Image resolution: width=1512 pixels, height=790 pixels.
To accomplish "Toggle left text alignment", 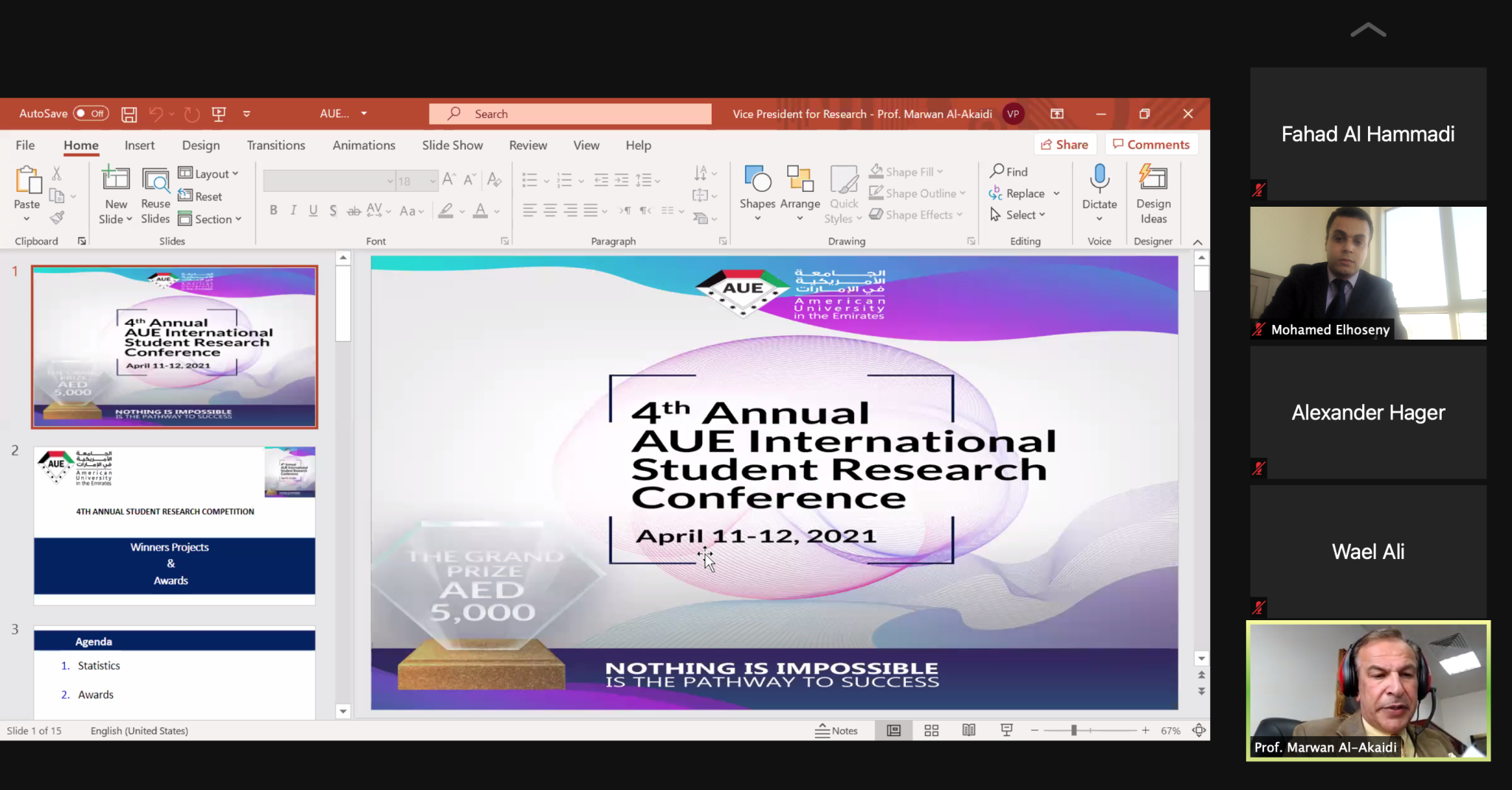I will [529, 210].
